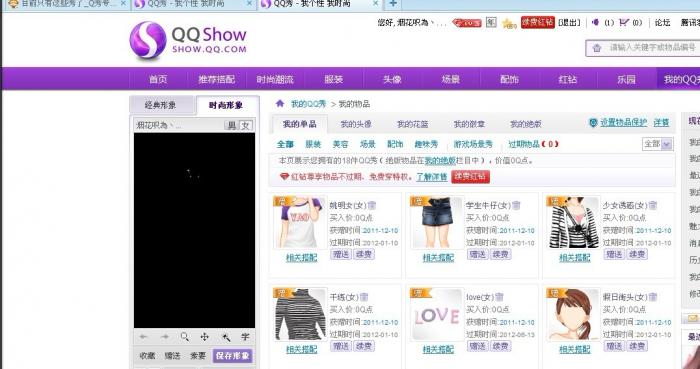Click the 续费红钻 red button in header

[538, 22]
